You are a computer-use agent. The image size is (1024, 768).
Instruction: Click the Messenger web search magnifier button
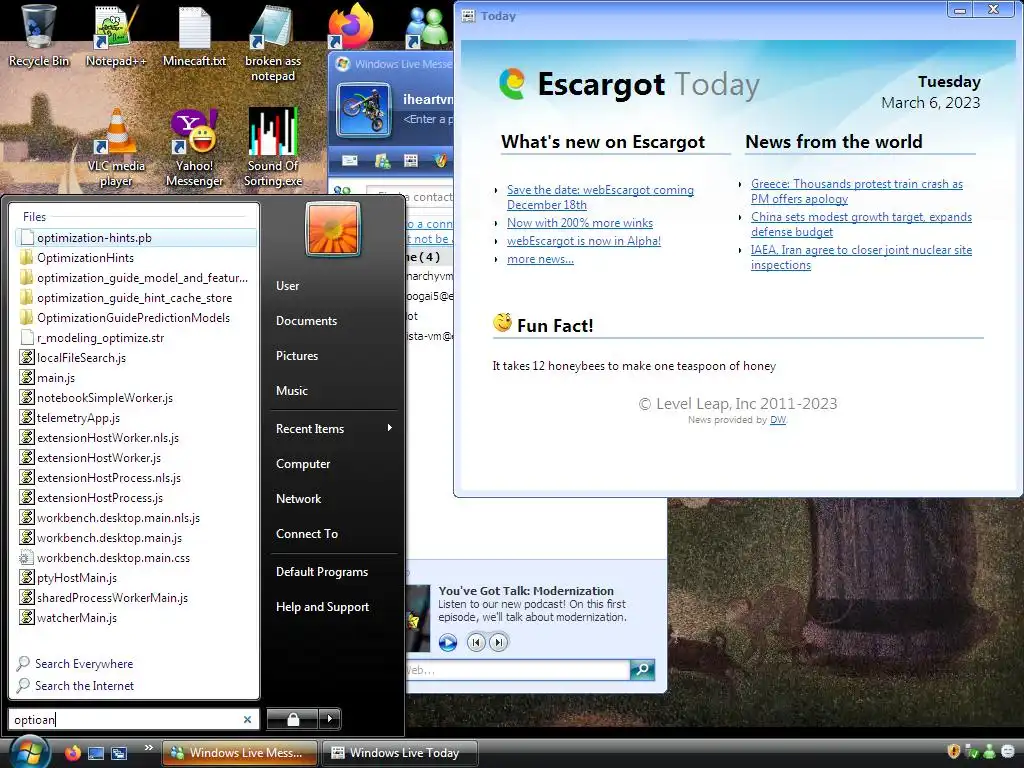(x=643, y=669)
